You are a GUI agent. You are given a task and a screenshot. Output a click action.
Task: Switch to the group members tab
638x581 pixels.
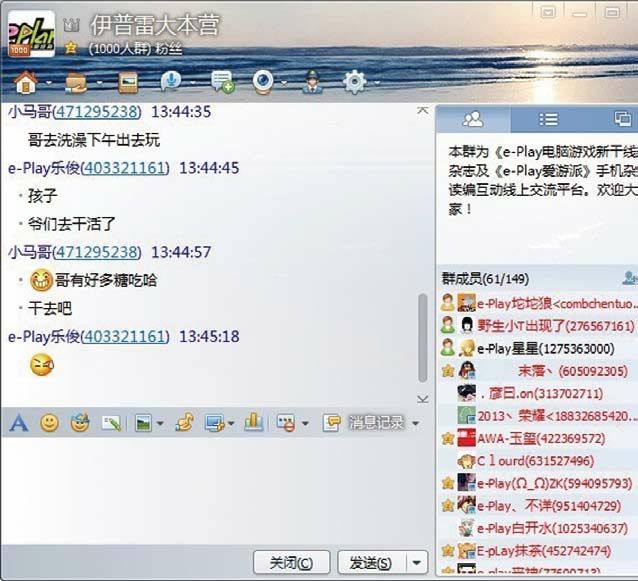[x=473, y=119]
